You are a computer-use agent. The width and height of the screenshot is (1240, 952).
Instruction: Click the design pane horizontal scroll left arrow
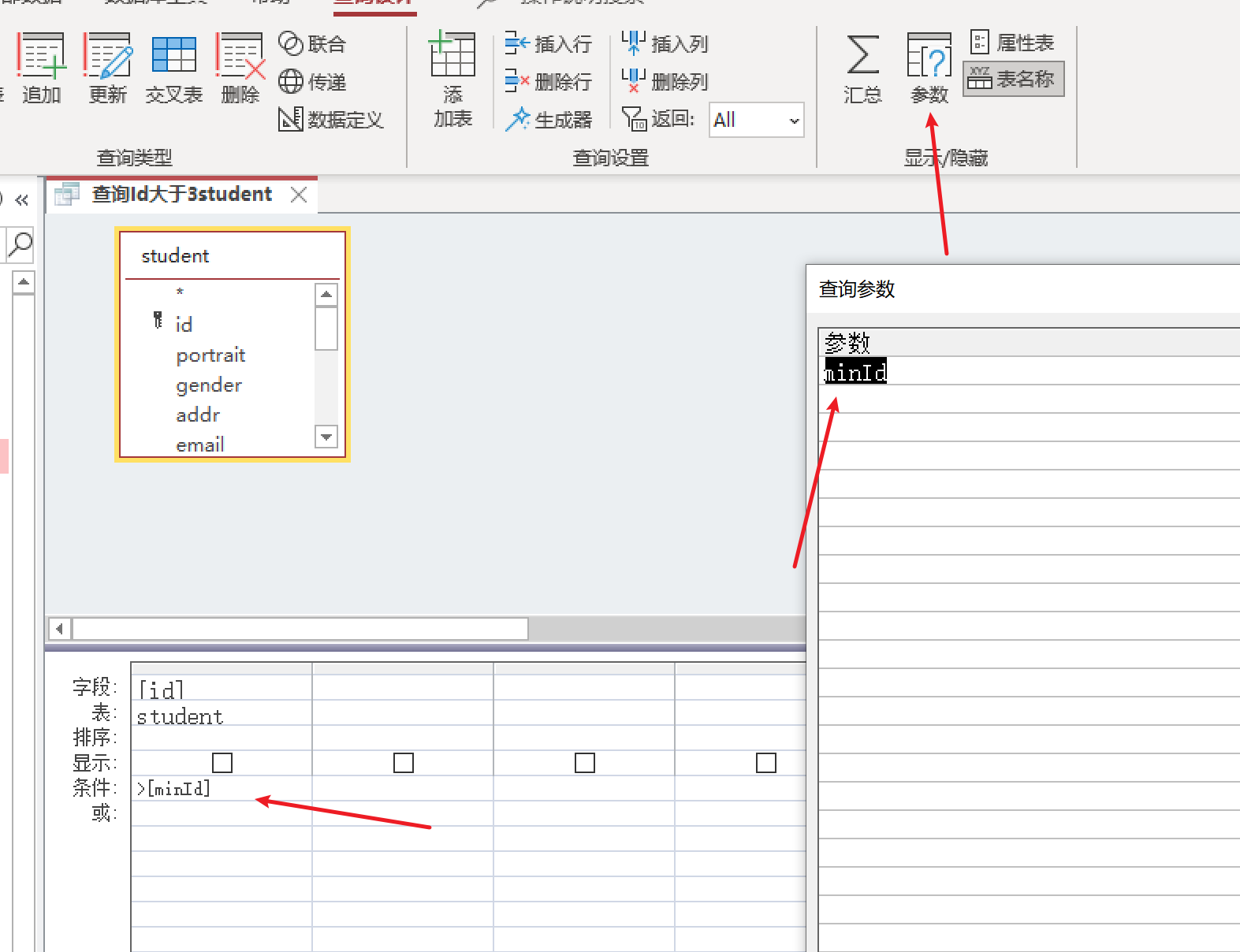tap(60, 629)
